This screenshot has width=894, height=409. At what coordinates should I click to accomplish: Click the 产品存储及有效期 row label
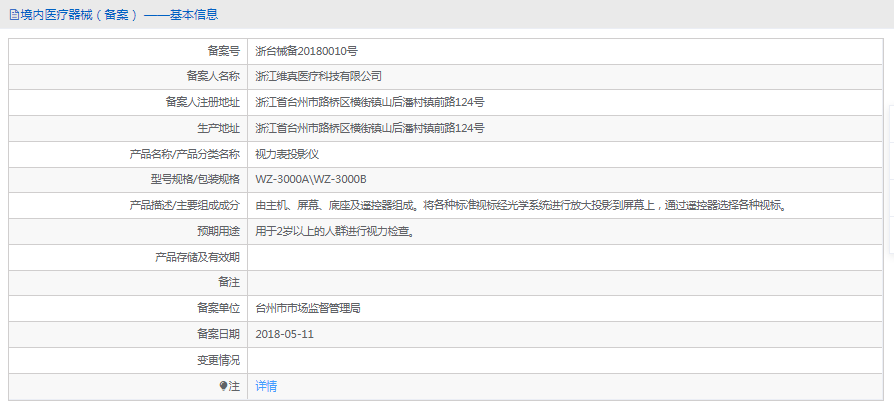197,257
